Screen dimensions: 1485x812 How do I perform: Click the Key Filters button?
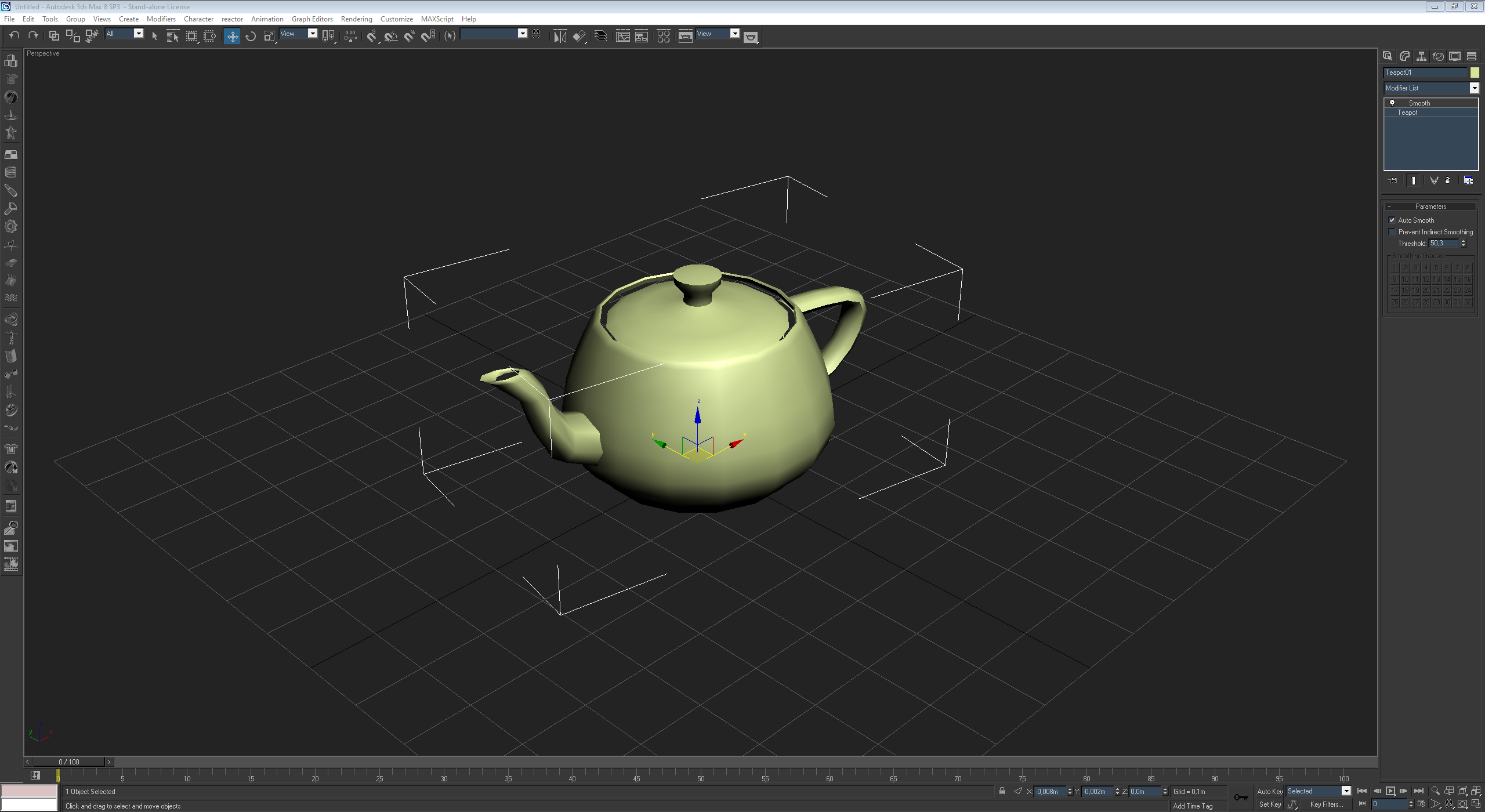pyautogui.click(x=1325, y=804)
